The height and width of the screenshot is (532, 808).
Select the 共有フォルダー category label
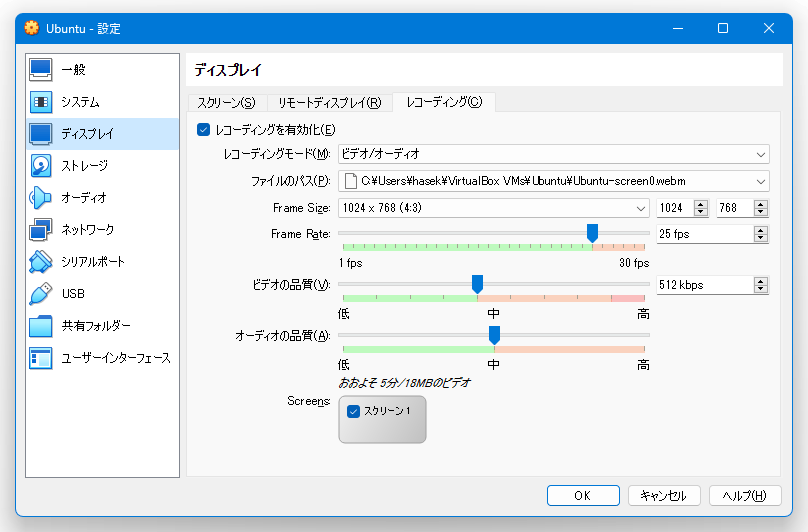tap(96, 325)
